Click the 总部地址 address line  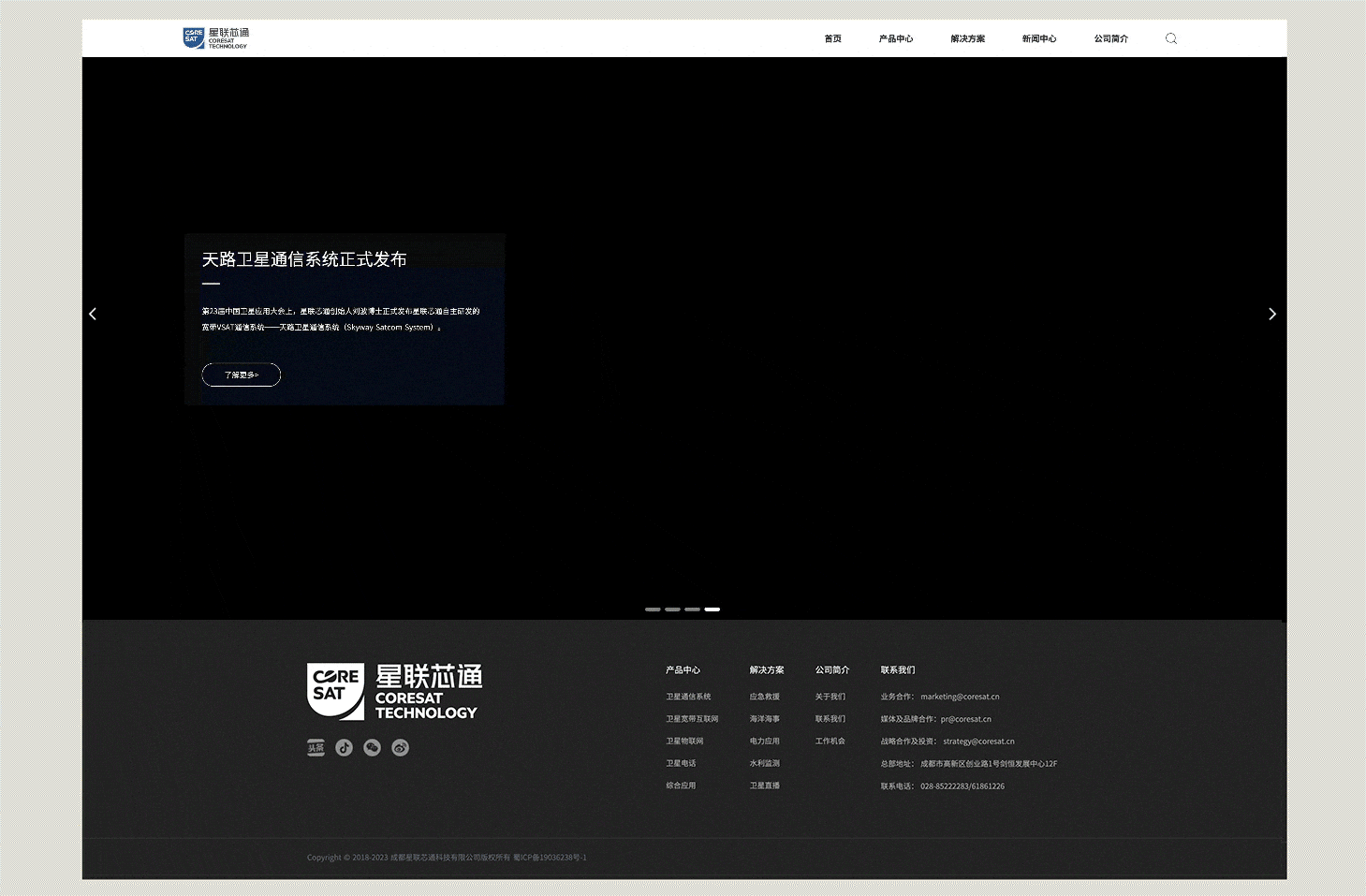point(969,764)
